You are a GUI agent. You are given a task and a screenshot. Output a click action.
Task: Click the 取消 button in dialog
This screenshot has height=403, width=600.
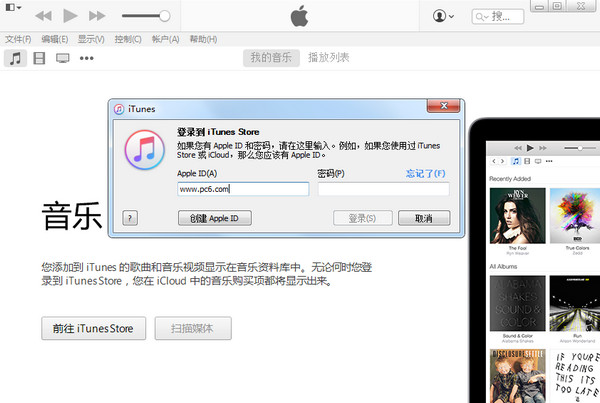416,218
